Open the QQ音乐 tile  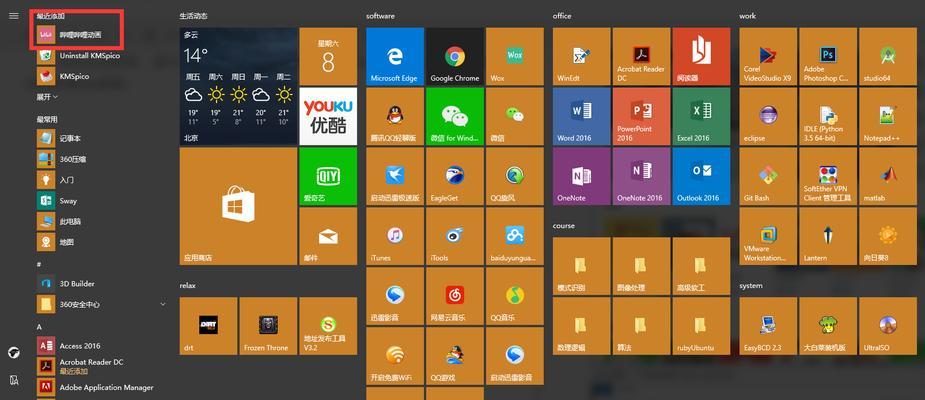coord(514,296)
